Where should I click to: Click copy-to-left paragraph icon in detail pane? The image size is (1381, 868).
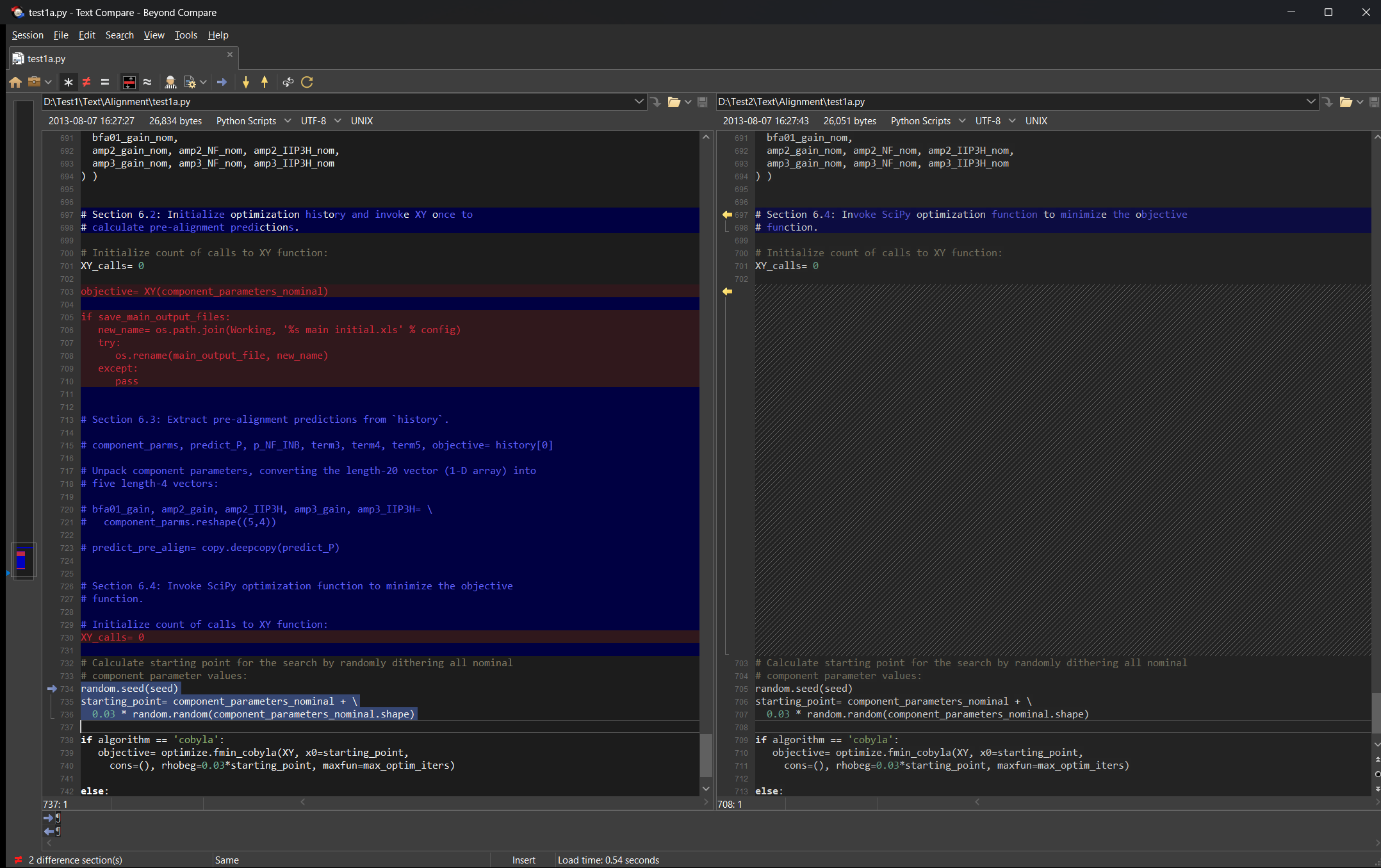point(53,831)
